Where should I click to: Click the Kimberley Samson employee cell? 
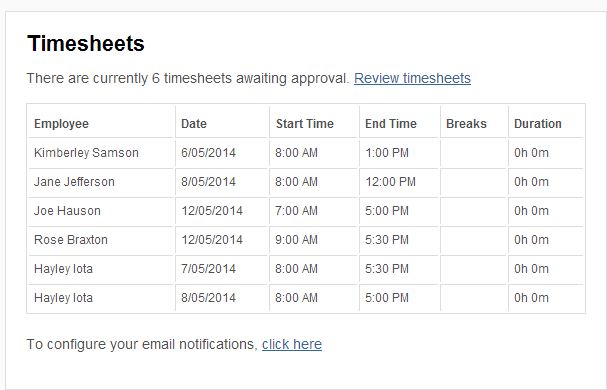101,153
